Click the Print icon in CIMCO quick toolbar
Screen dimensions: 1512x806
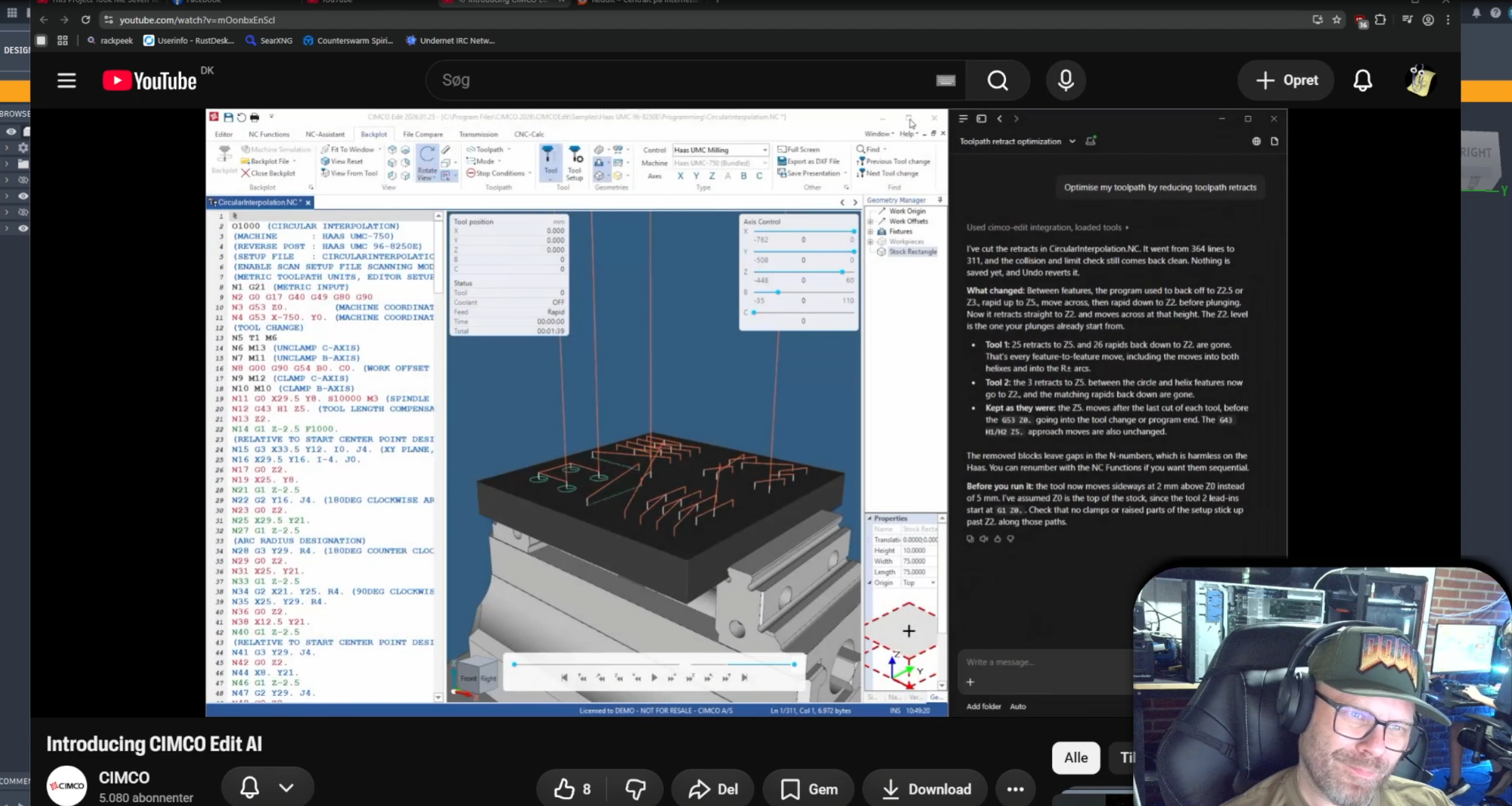tap(255, 117)
